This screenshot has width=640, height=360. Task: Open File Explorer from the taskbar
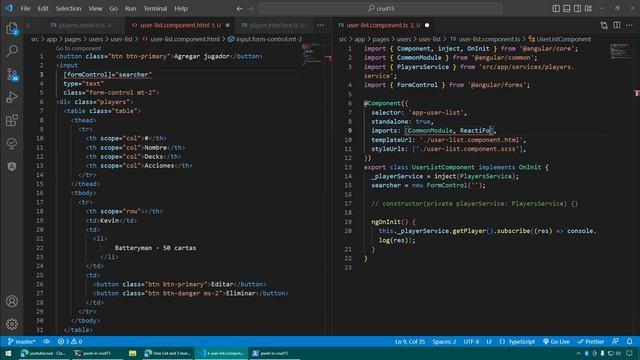(132, 353)
